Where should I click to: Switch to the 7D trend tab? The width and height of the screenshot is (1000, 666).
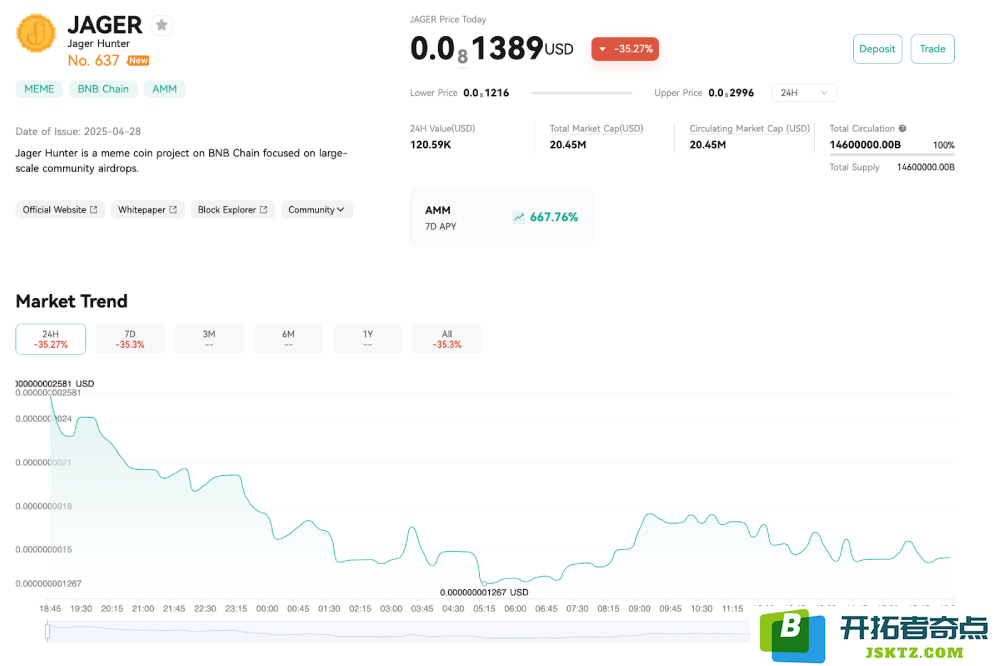pos(130,339)
